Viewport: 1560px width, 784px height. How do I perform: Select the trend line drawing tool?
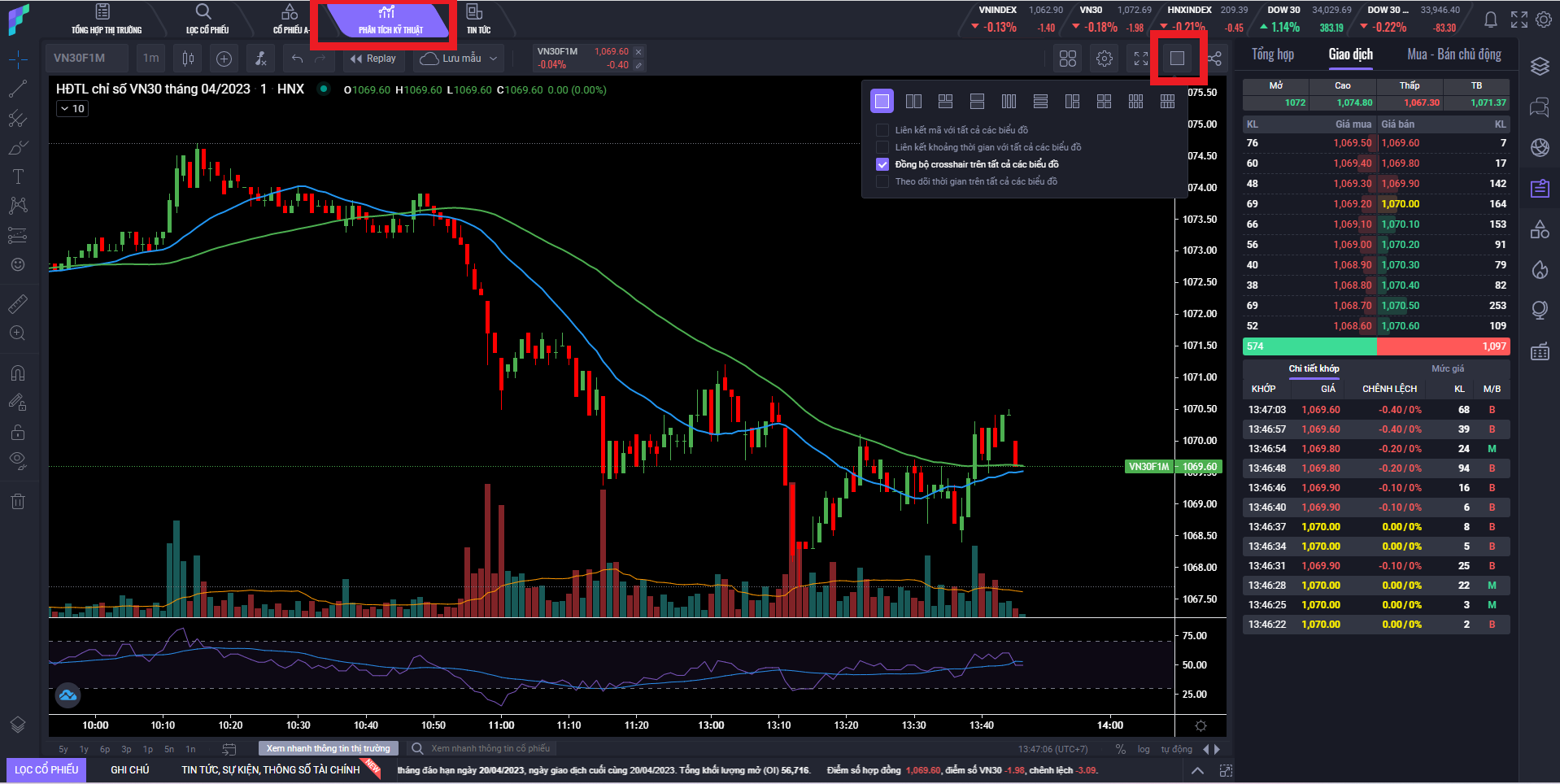(18, 89)
